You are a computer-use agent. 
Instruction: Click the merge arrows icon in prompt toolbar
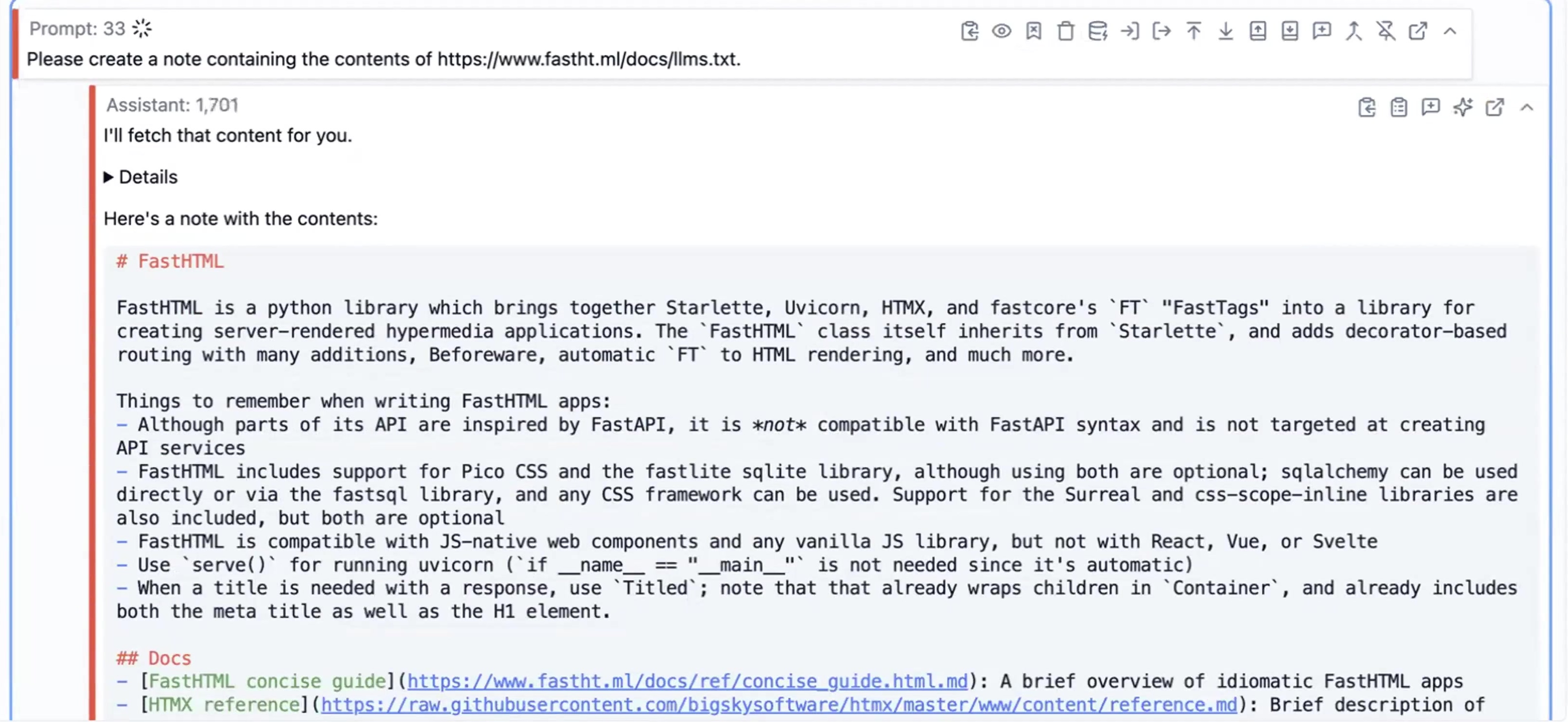coord(1353,31)
